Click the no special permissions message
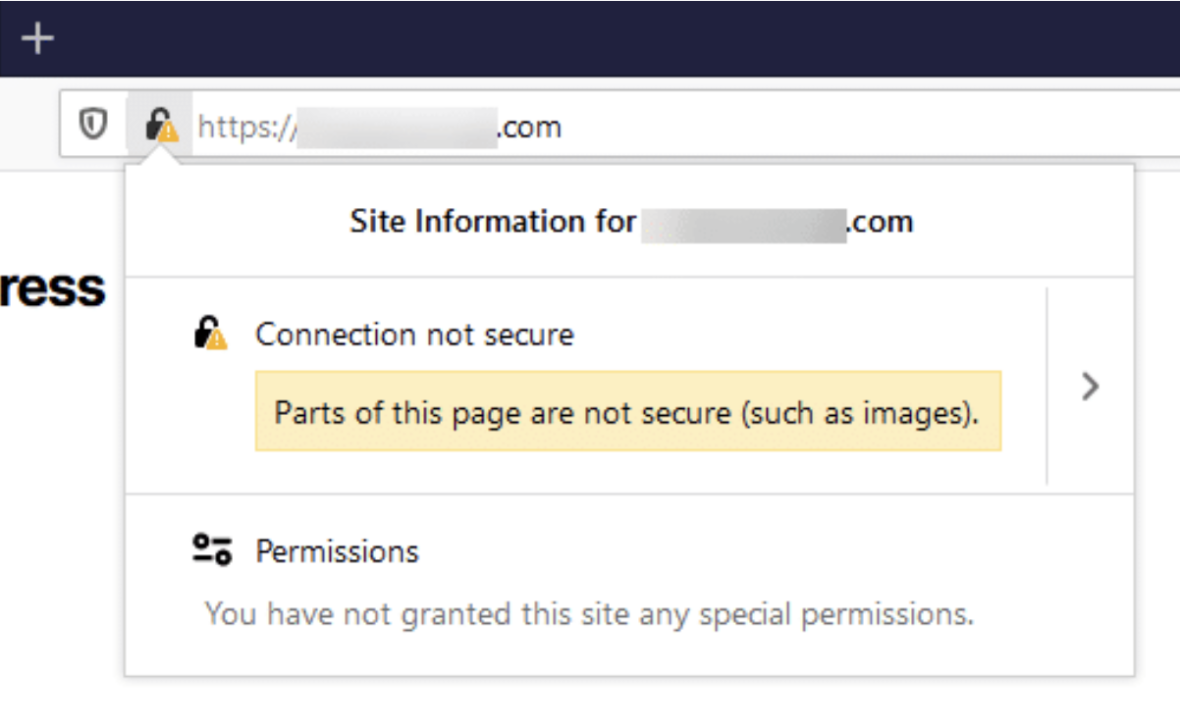Image resolution: width=1180 pixels, height=726 pixels. point(589,613)
